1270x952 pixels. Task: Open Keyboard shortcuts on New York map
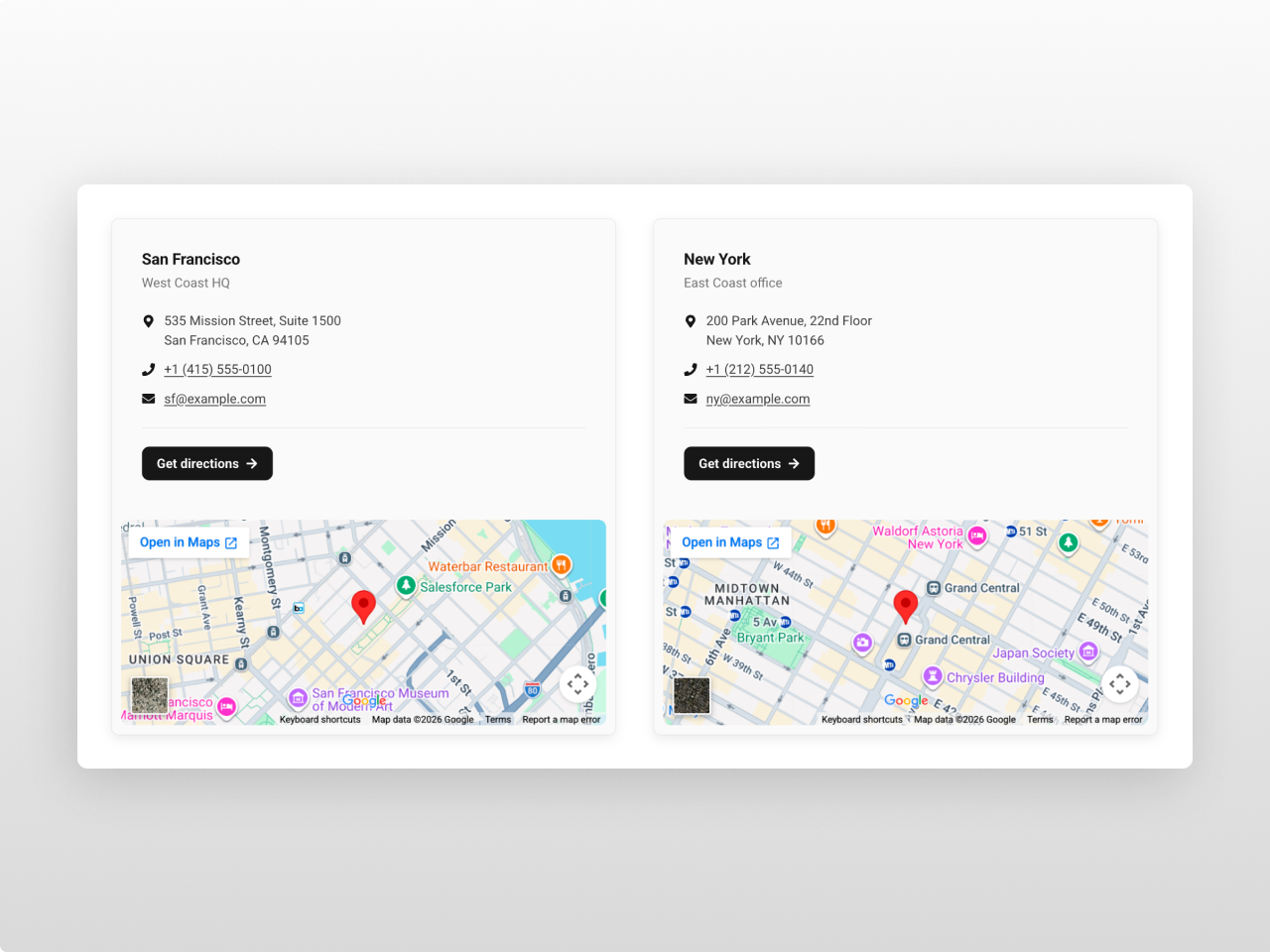pos(862,720)
